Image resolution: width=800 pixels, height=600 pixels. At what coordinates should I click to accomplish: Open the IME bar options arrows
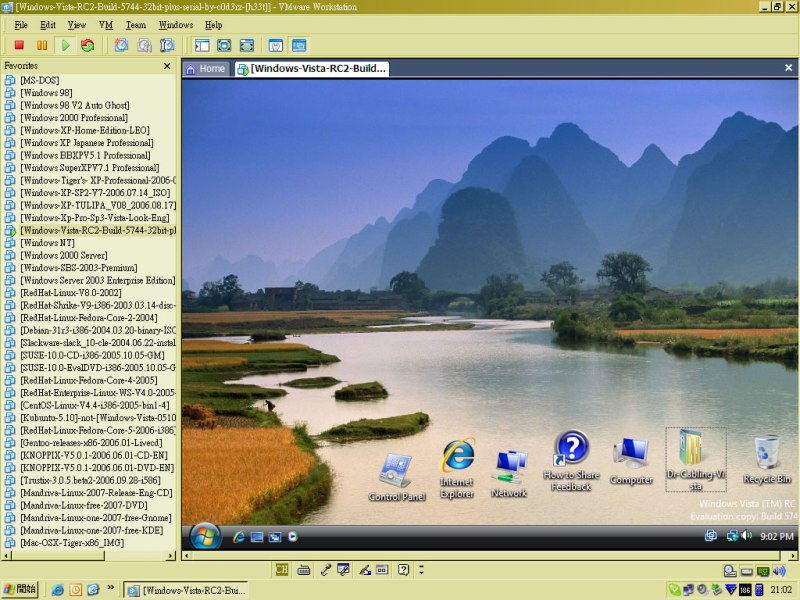[x=421, y=569]
